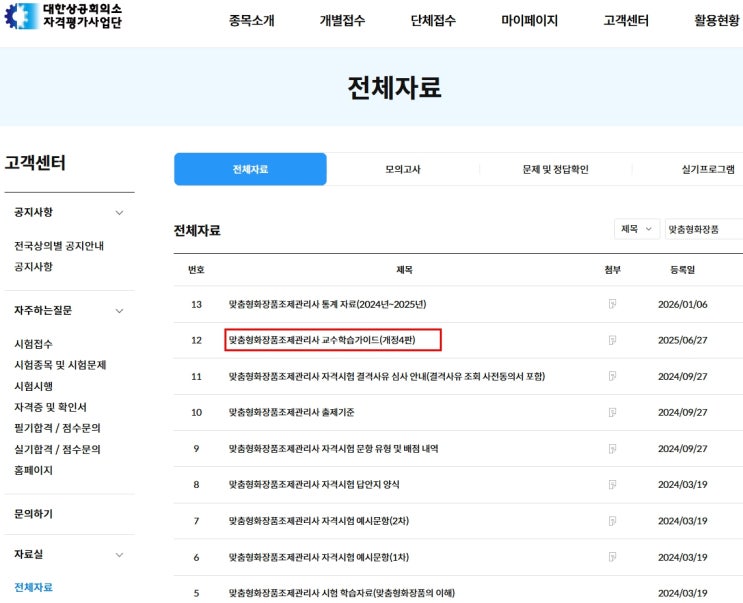The width and height of the screenshot is (743, 603).
Task: Click the 첨부 column header
Action: coord(612,270)
